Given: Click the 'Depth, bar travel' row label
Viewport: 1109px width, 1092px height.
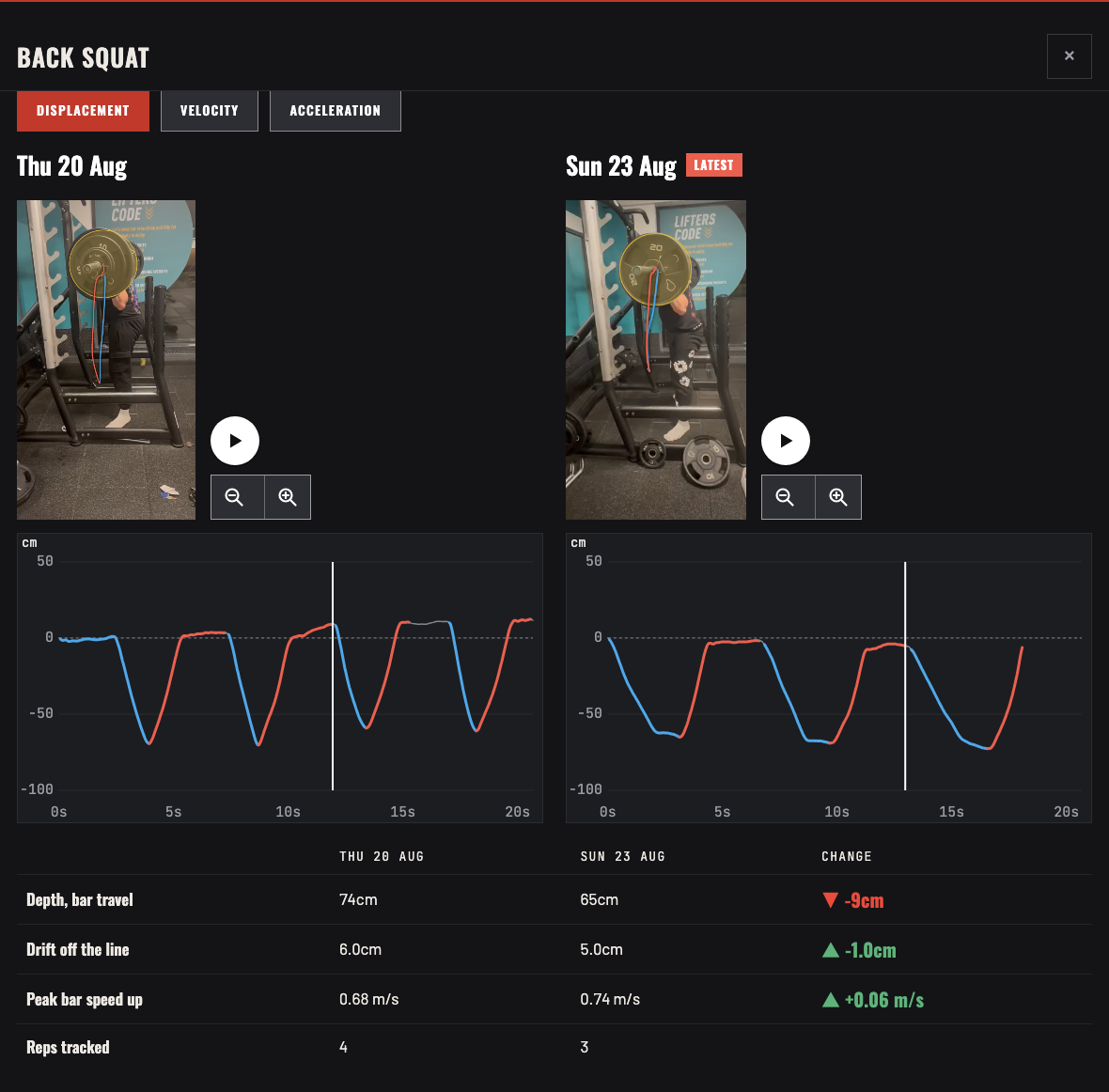Looking at the screenshot, I should click(80, 899).
